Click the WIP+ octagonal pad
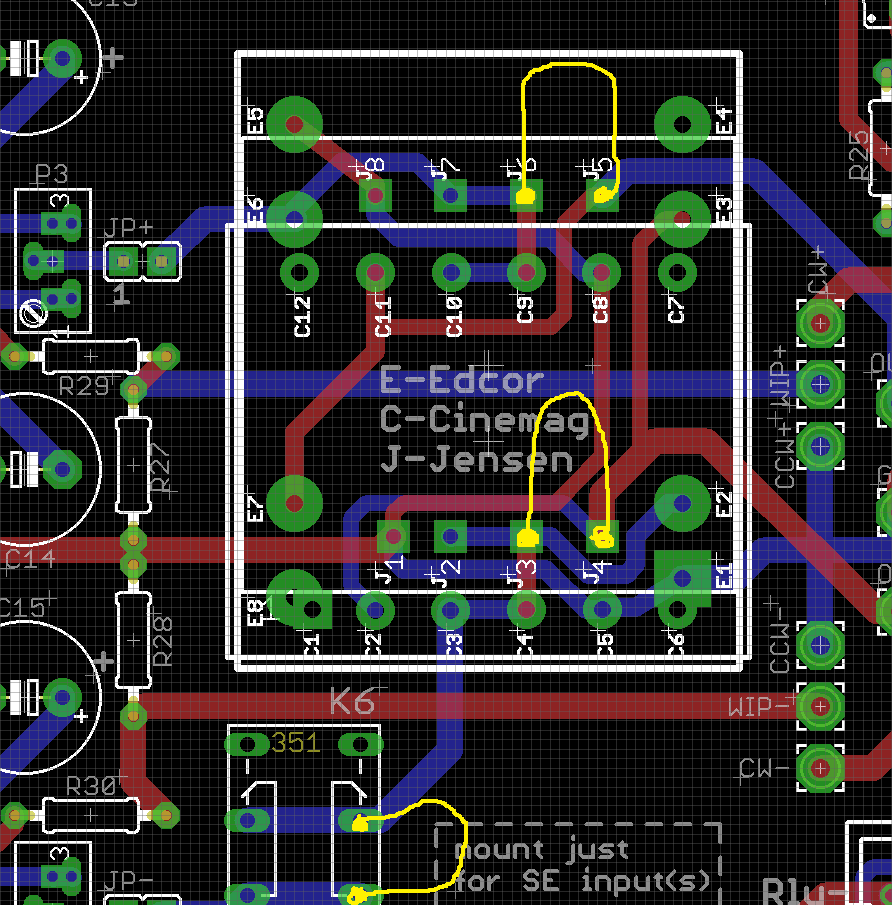This screenshot has height=905, width=892. 820,384
